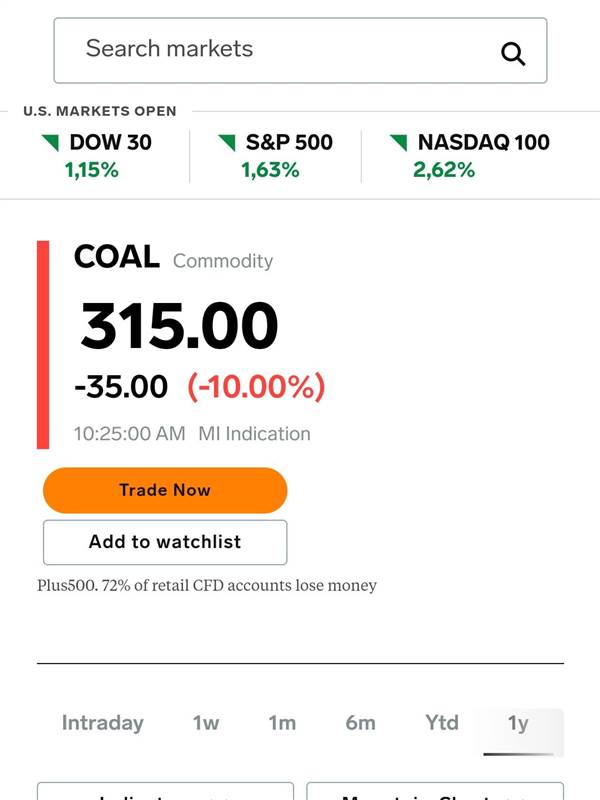Select the 1m chart range tab
Viewport: 600px width, 800px height.
tap(282, 723)
